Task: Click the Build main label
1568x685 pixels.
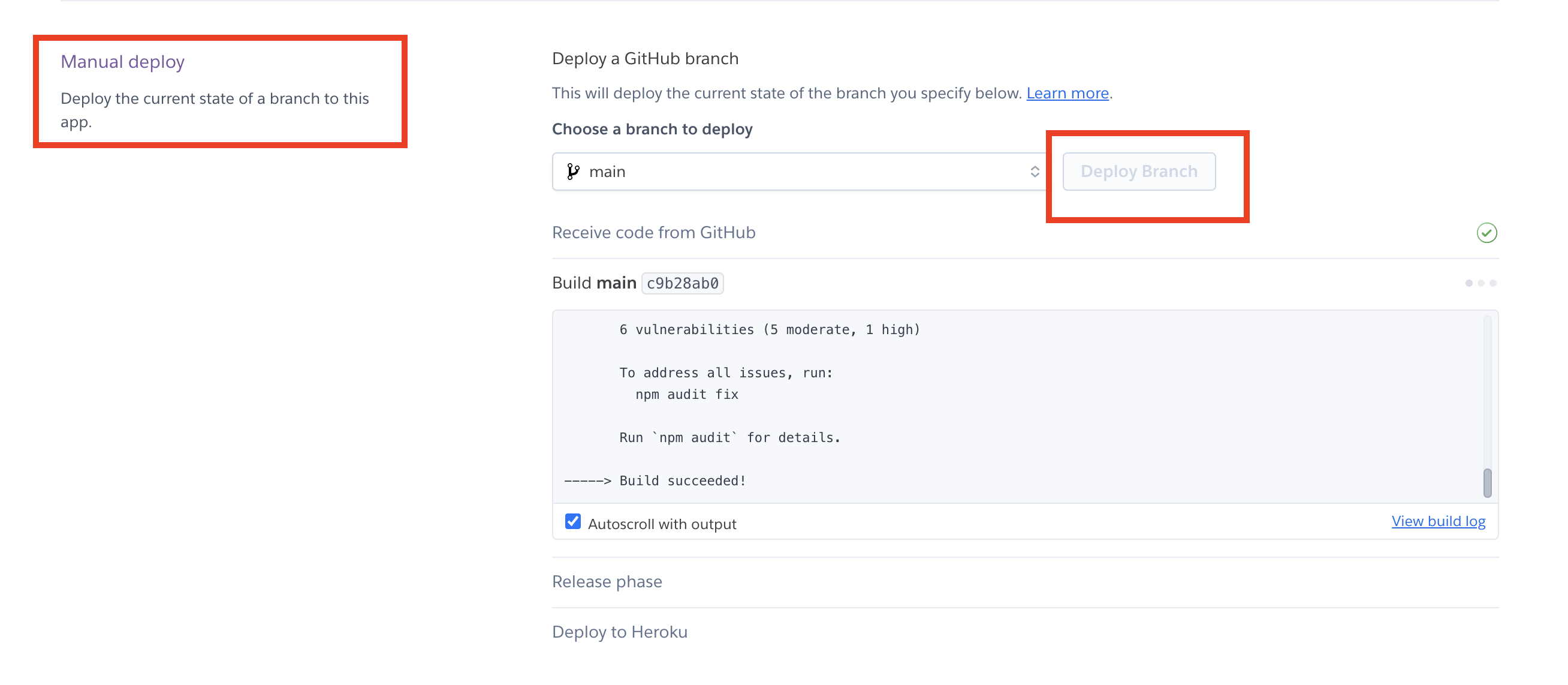Action: coord(594,283)
